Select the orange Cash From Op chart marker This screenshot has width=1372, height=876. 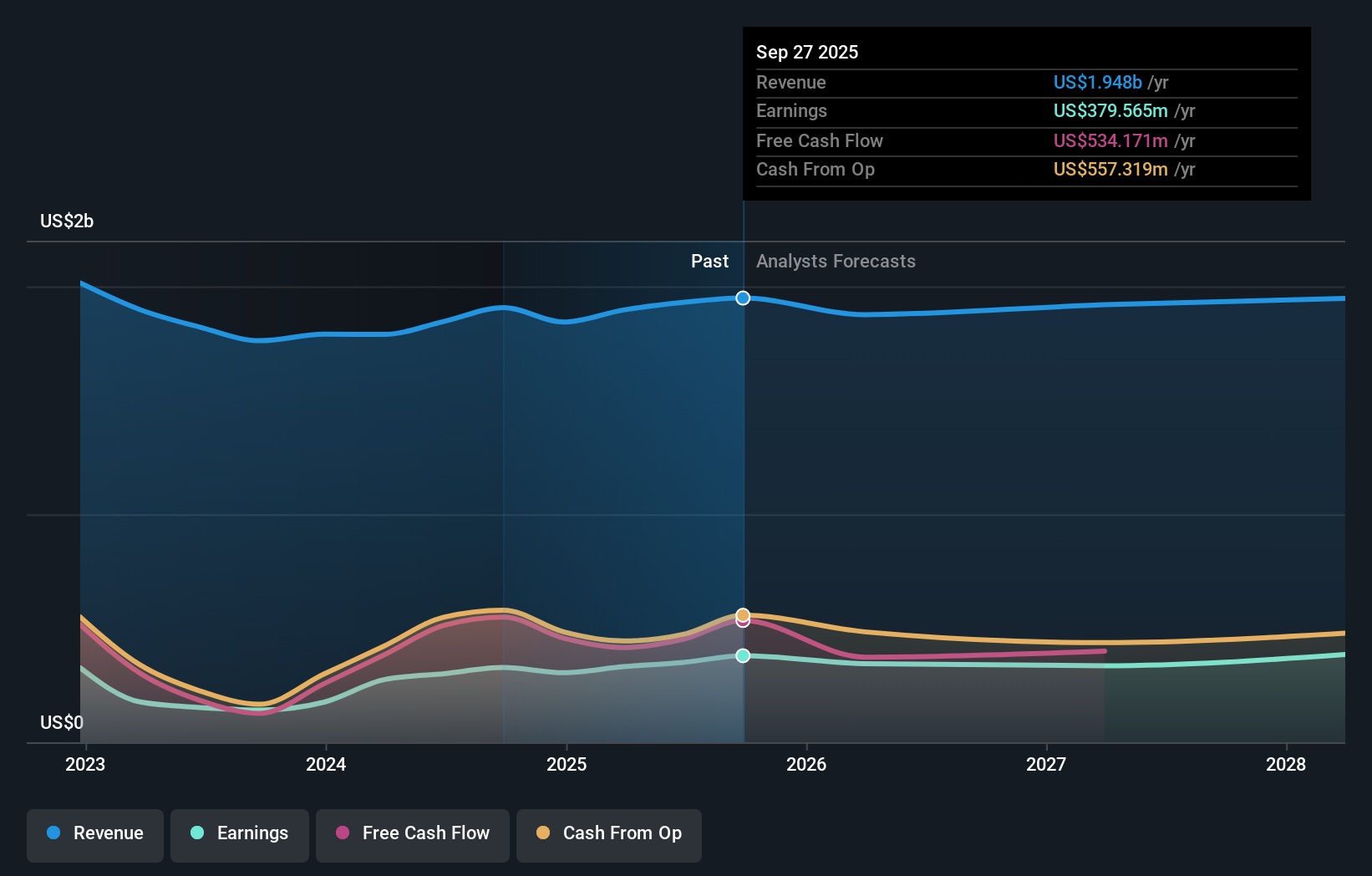[x=742, y=614]
